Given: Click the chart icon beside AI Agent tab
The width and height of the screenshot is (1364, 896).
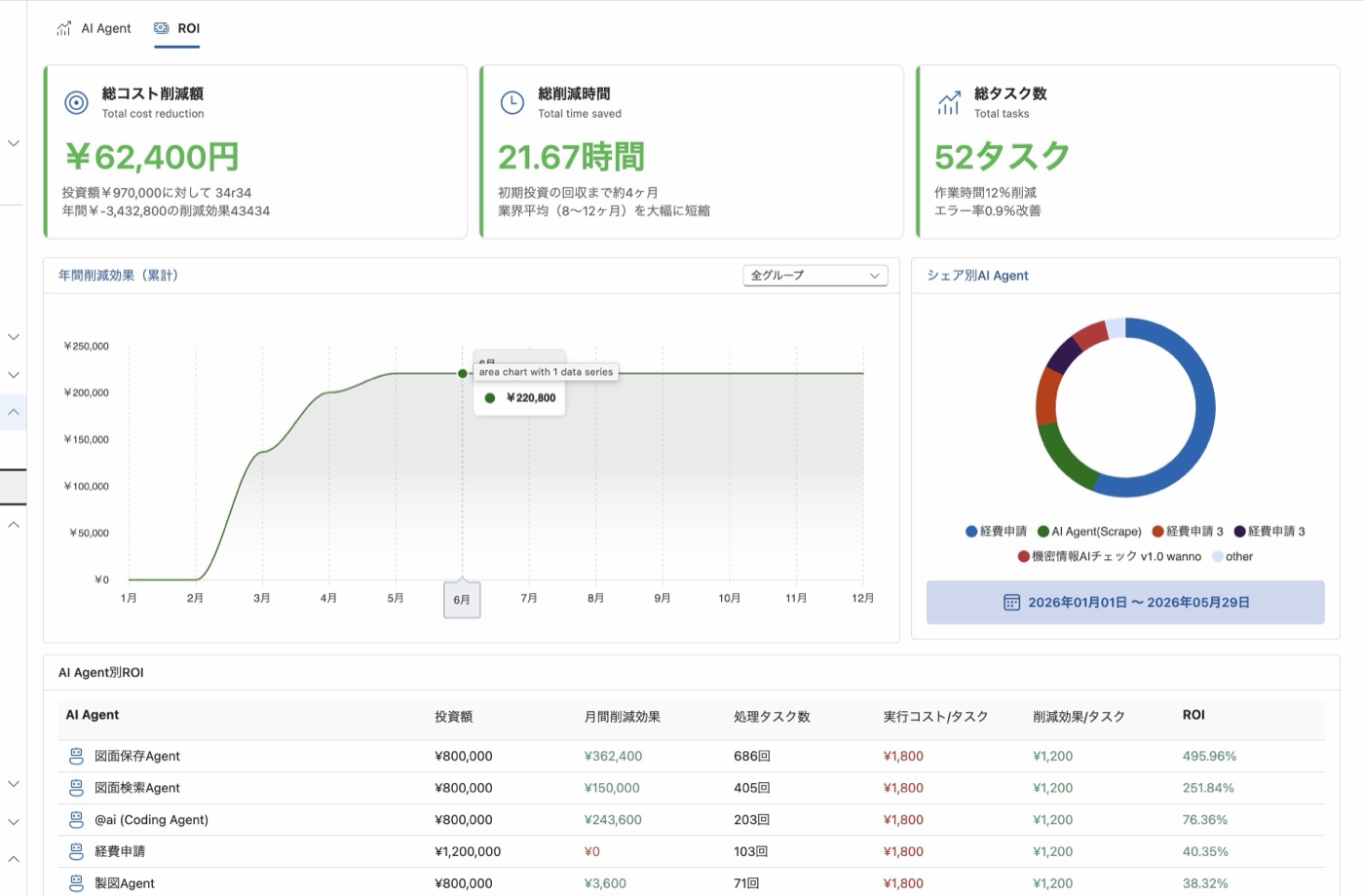Looking at the screenshot, I should (64, 28).
